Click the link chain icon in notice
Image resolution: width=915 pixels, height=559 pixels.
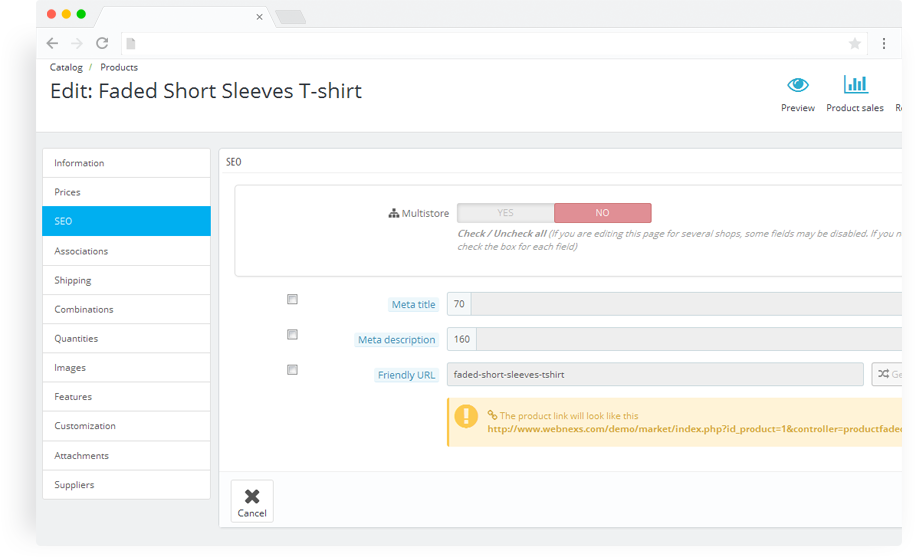(x=493, y=415)
